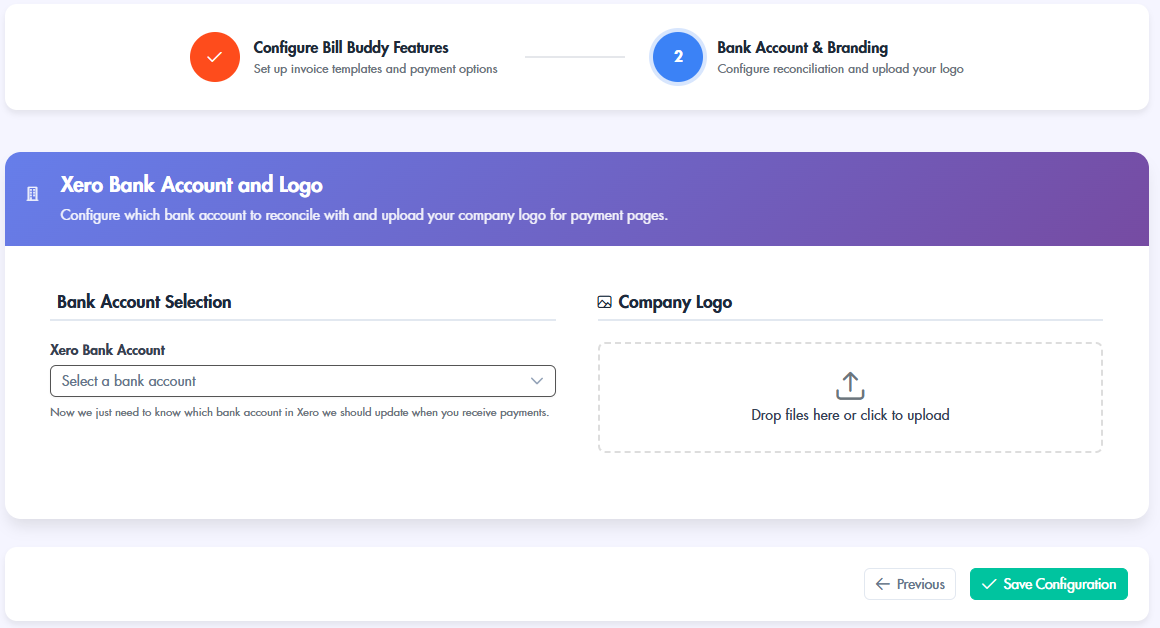
Task: Click 'Drop files here or click to upload' text
Action: (x=850, y=415)
